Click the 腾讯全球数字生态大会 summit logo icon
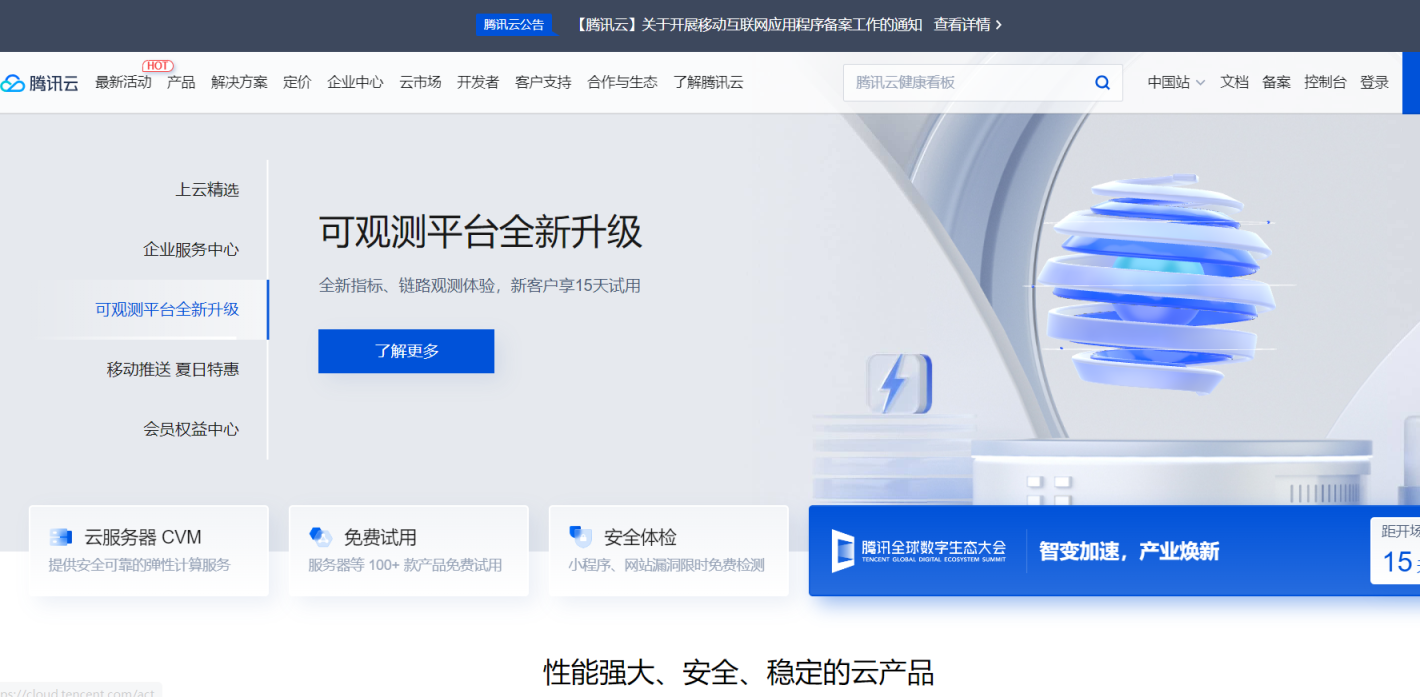The width and height of the screenshot is (1420, 697). tap(841, 551)
